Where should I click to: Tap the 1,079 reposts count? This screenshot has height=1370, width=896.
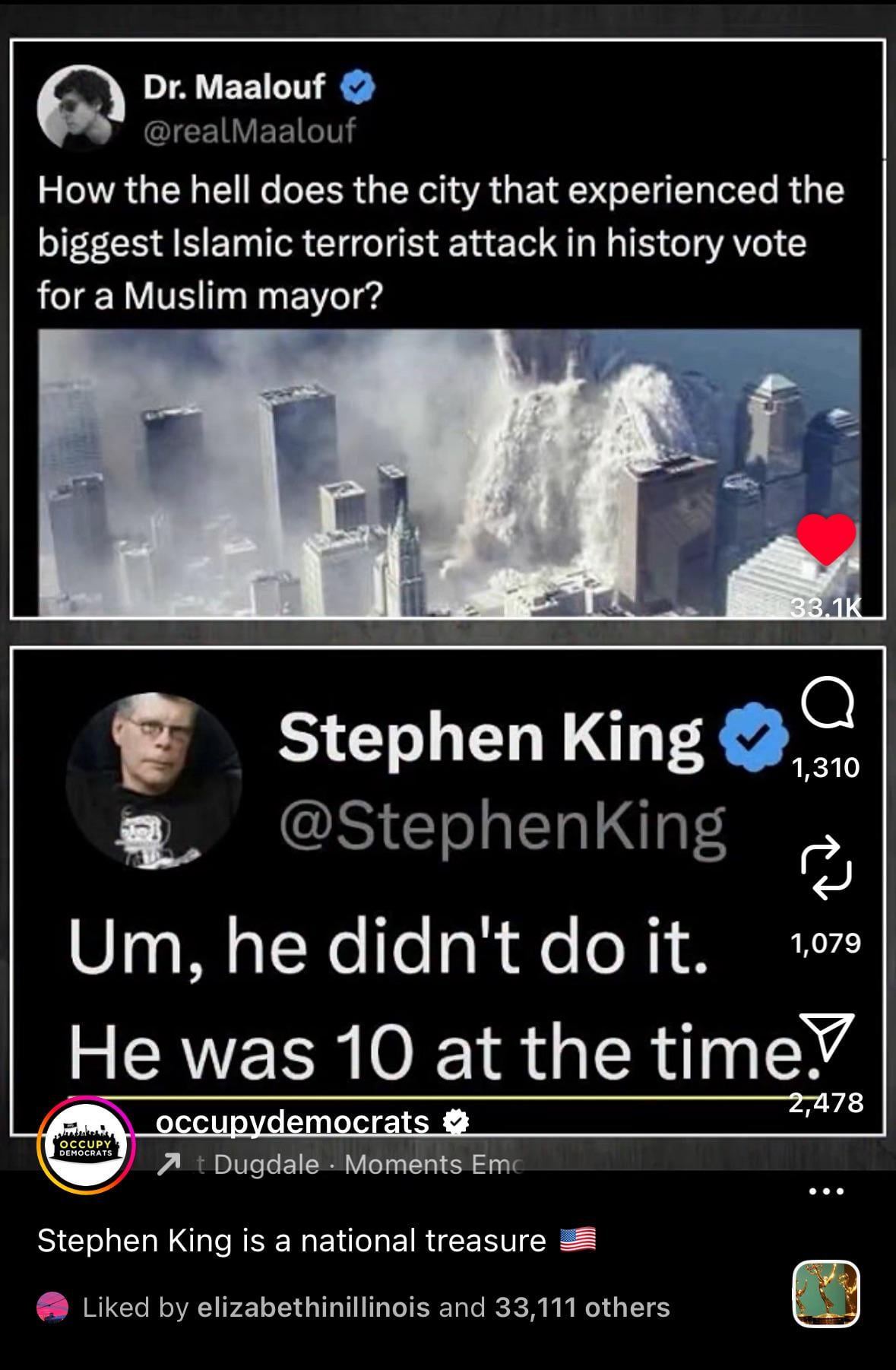(825, 943)
